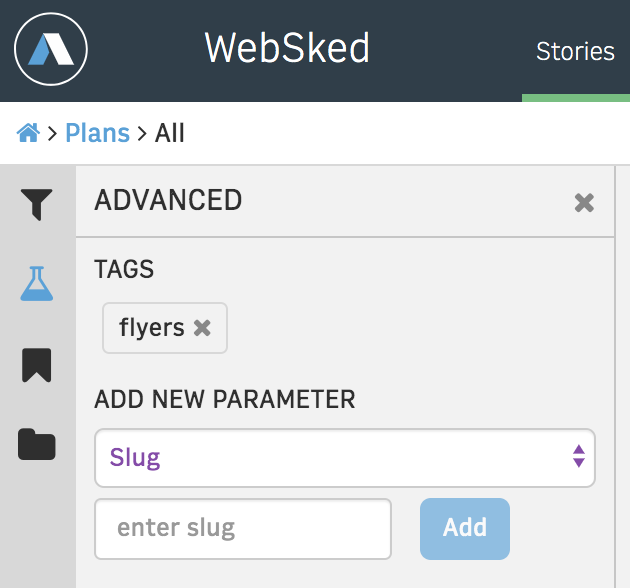Click the purple dropdown arrows
630x588 pixels.
point(579,456)
